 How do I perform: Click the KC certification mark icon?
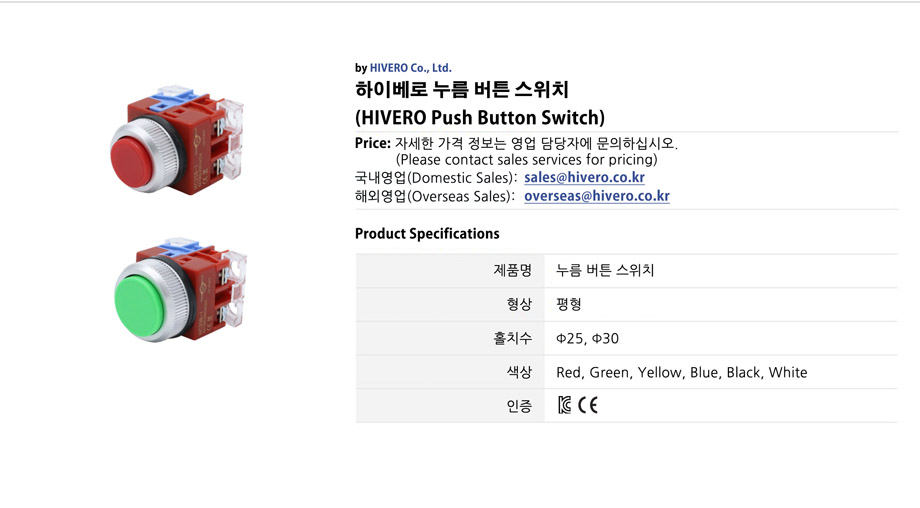click(x=564, y=405)
